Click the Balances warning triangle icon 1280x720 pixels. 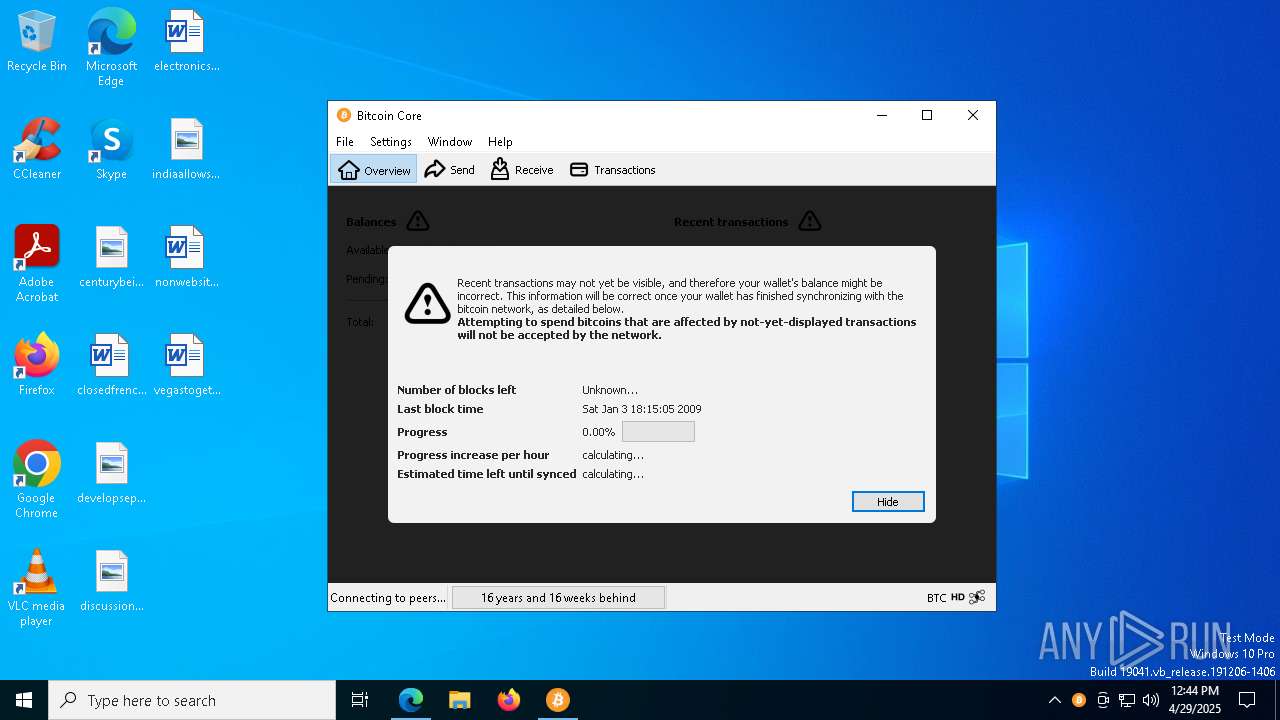click(x=418, y=221)
